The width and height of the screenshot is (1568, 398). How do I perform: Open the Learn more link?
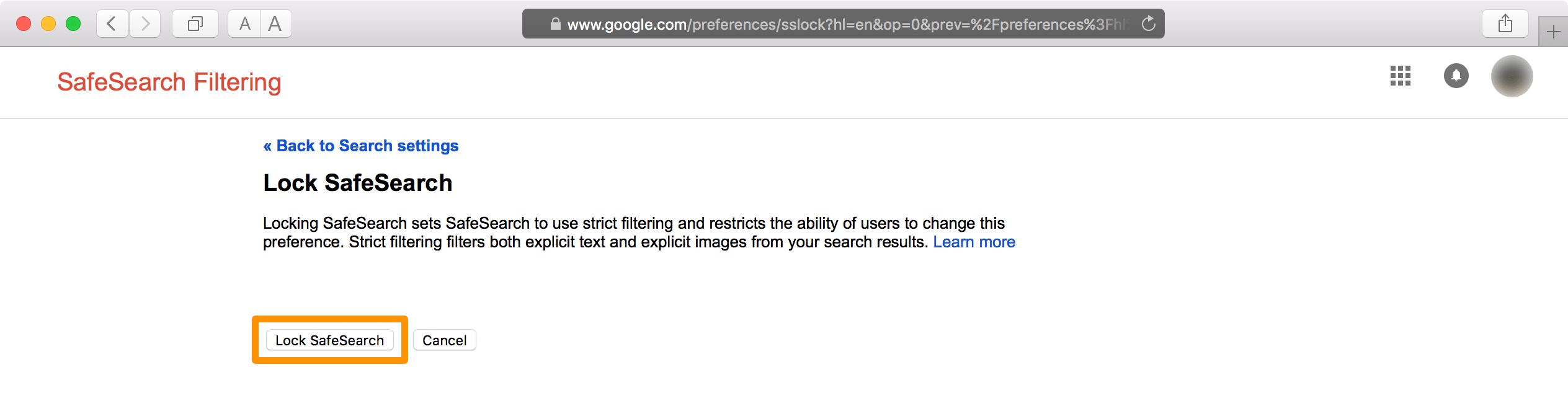pyautogui.click(x=974, y=242)
